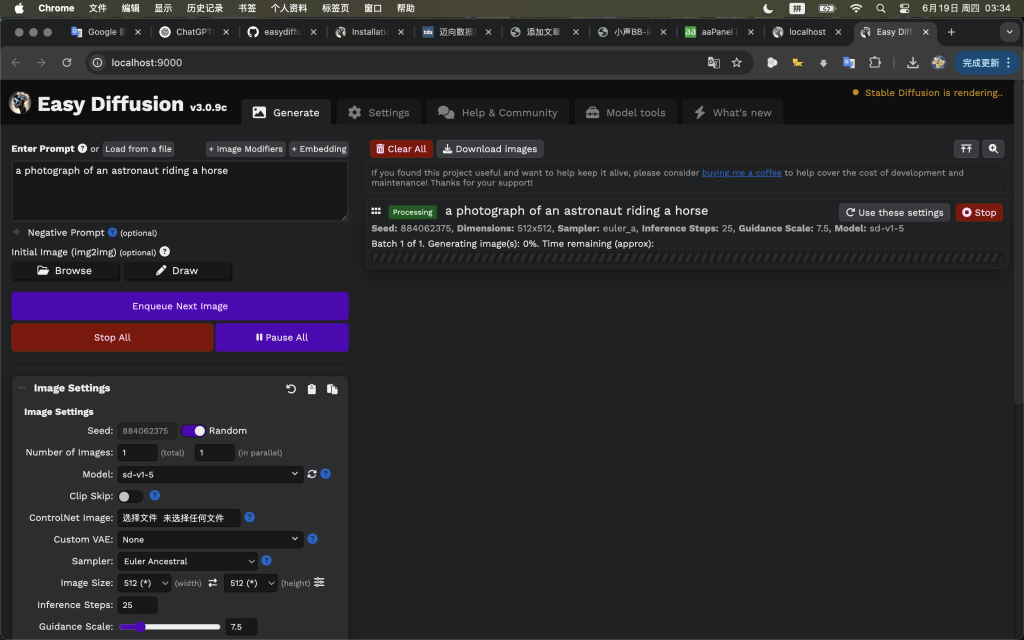The image size is (1024, 640).
Task: Copy settings using the clipboard icon
Action: [x=312, y=389]
